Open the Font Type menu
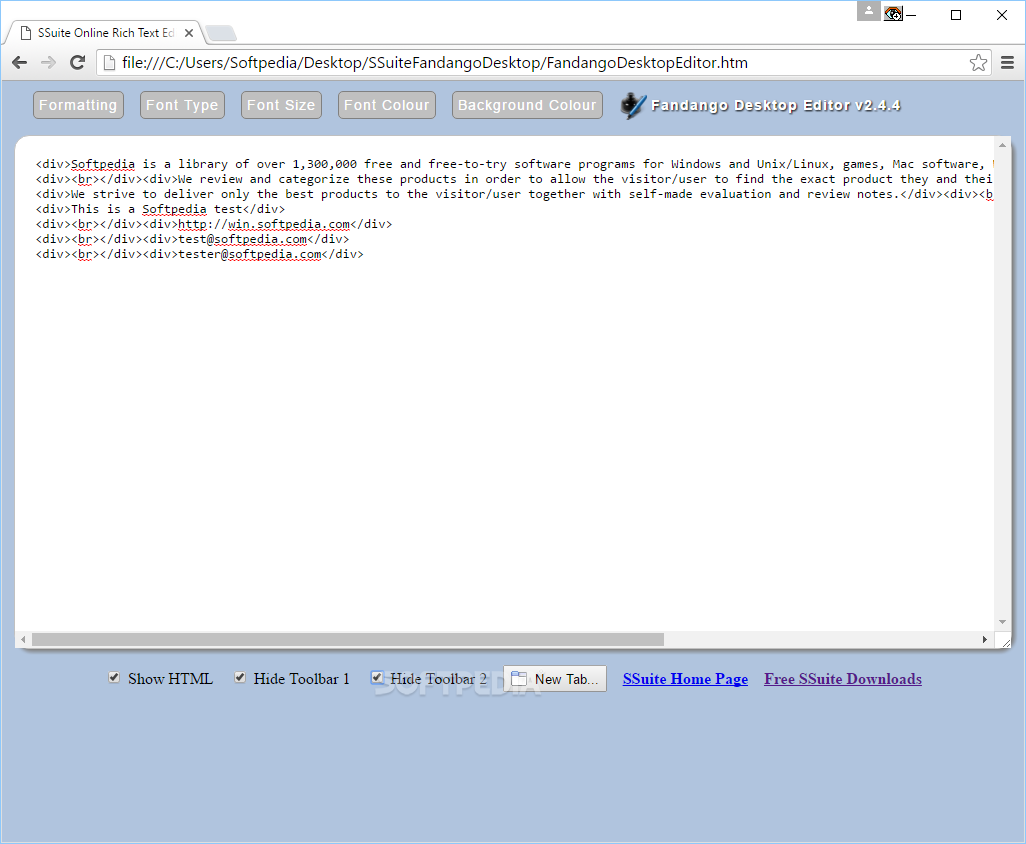Screen dimensions: 1026x844 point(182,105)
